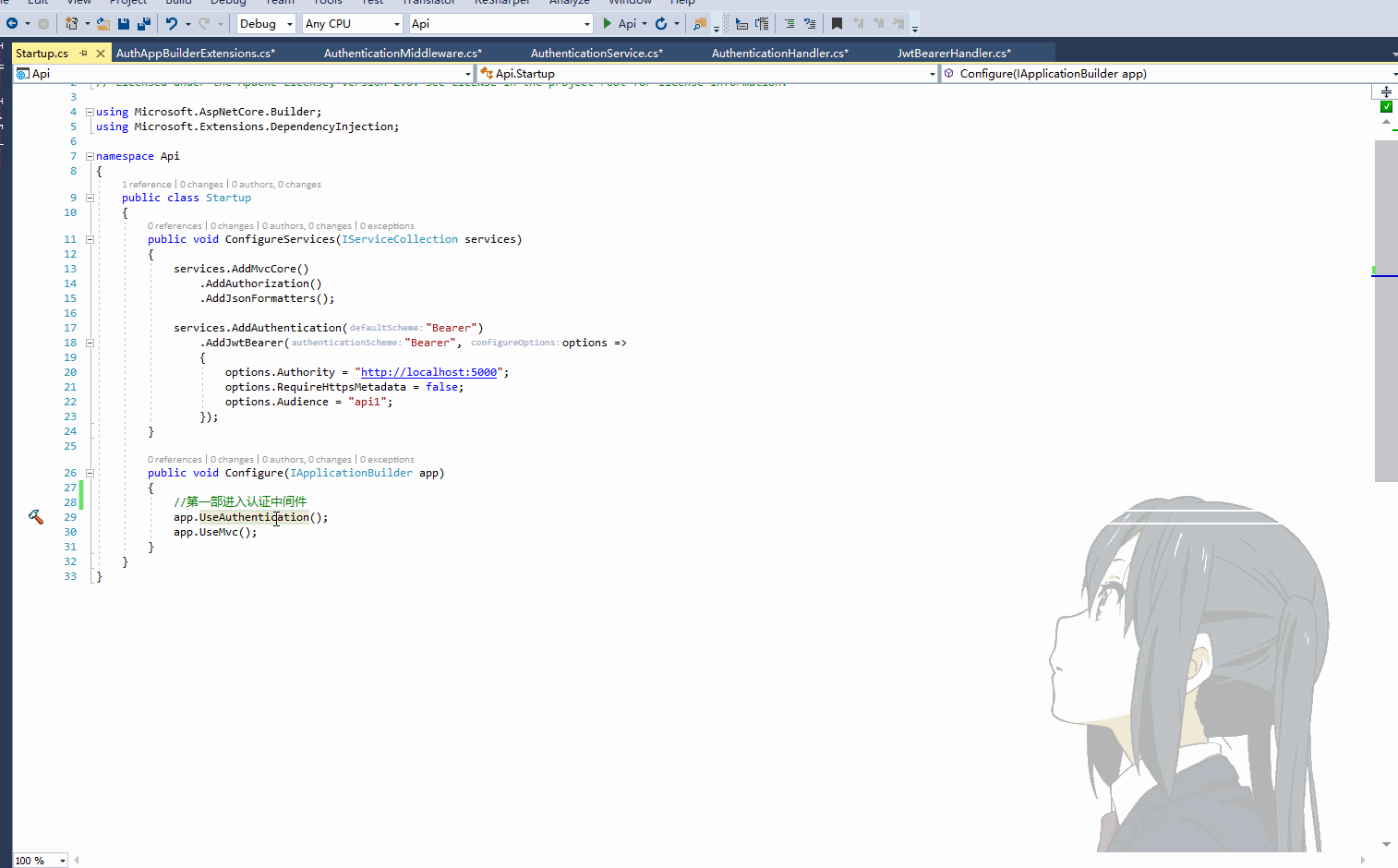Open the 100 % zoom level dropdown
Viewport: 1398px width, 868px height.
[41, 861]
